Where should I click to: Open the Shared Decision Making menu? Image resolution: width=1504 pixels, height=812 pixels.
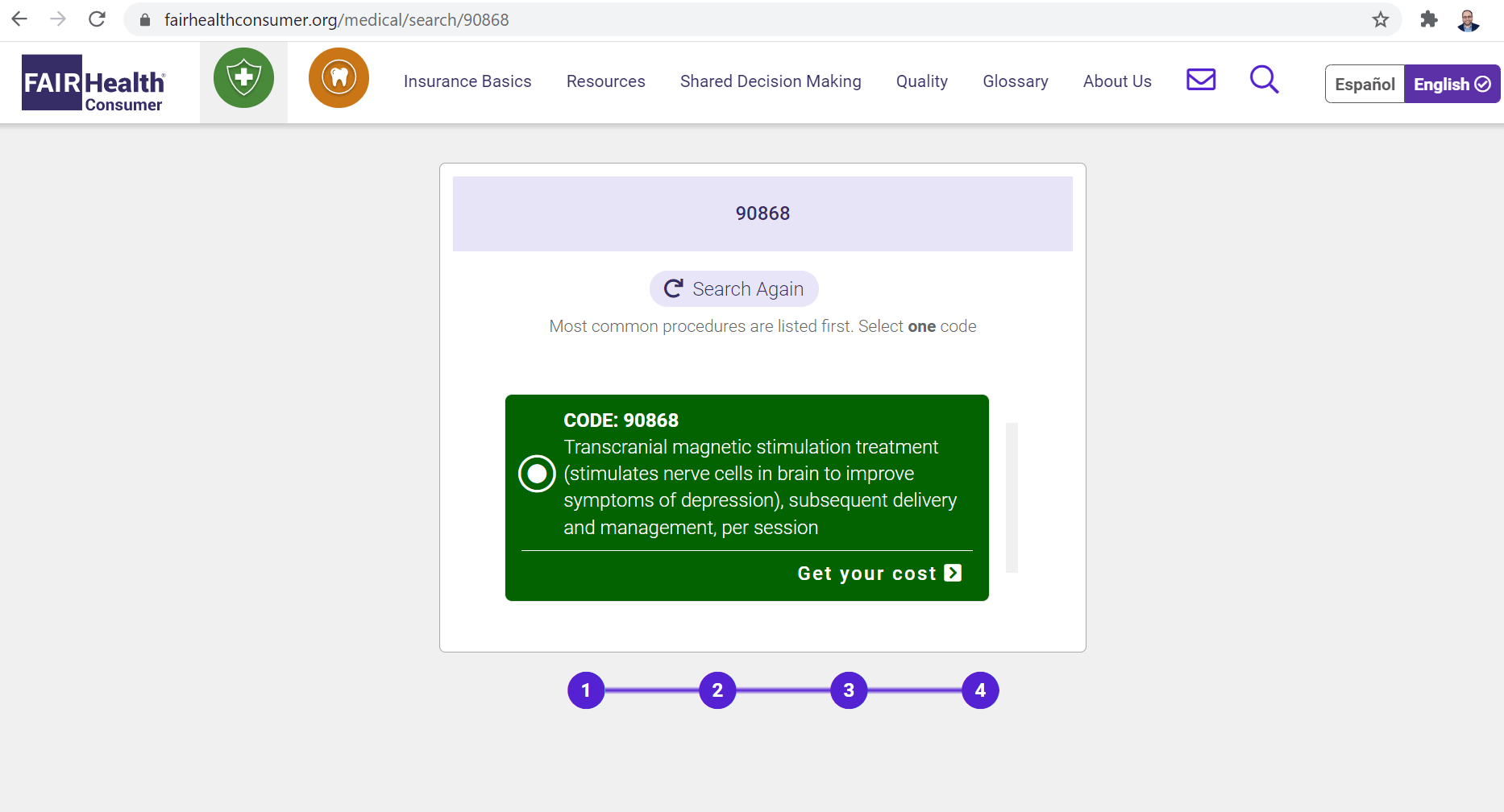click(771, 81)
